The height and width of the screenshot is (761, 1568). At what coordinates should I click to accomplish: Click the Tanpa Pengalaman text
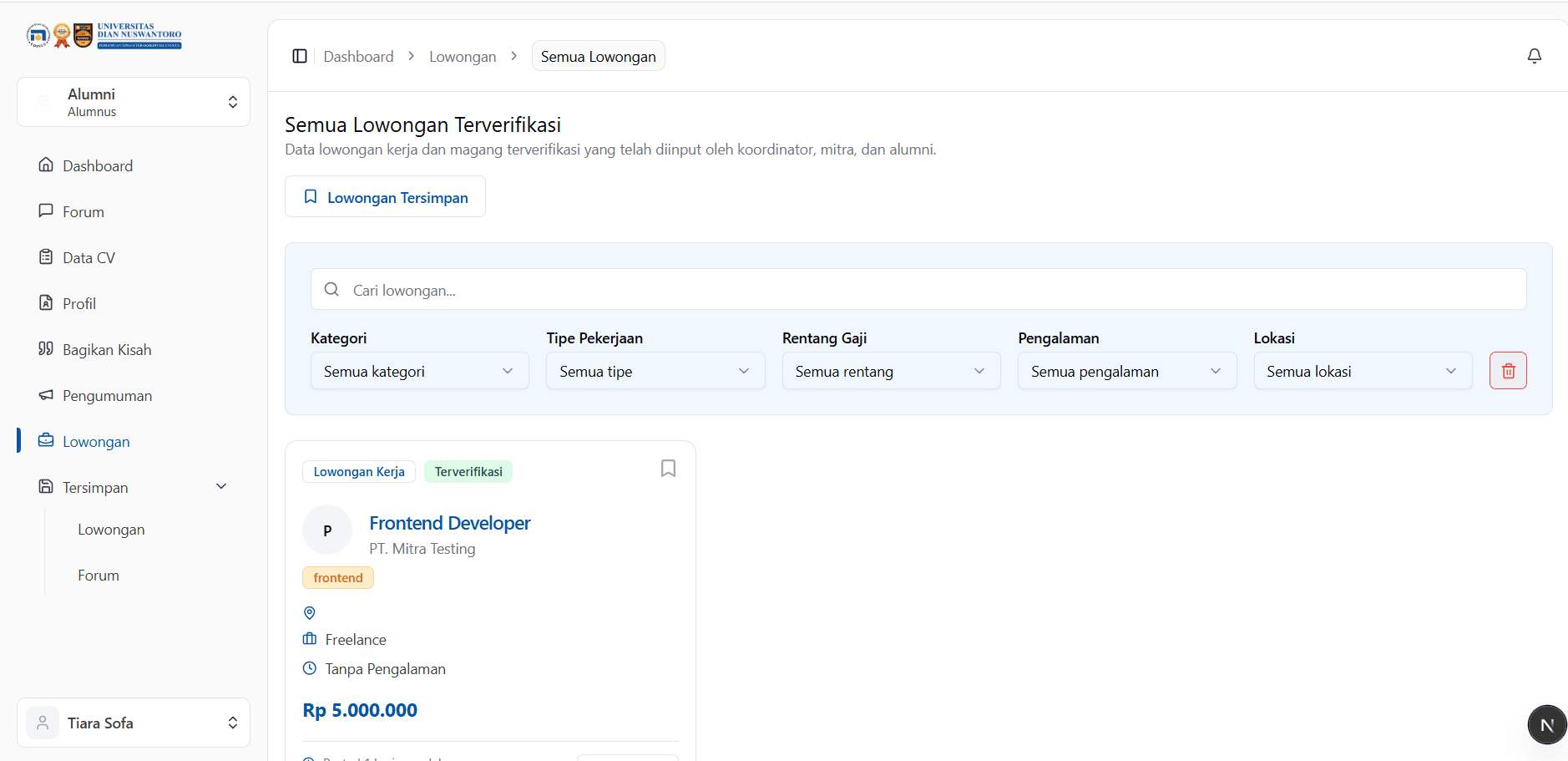point(385,669)
